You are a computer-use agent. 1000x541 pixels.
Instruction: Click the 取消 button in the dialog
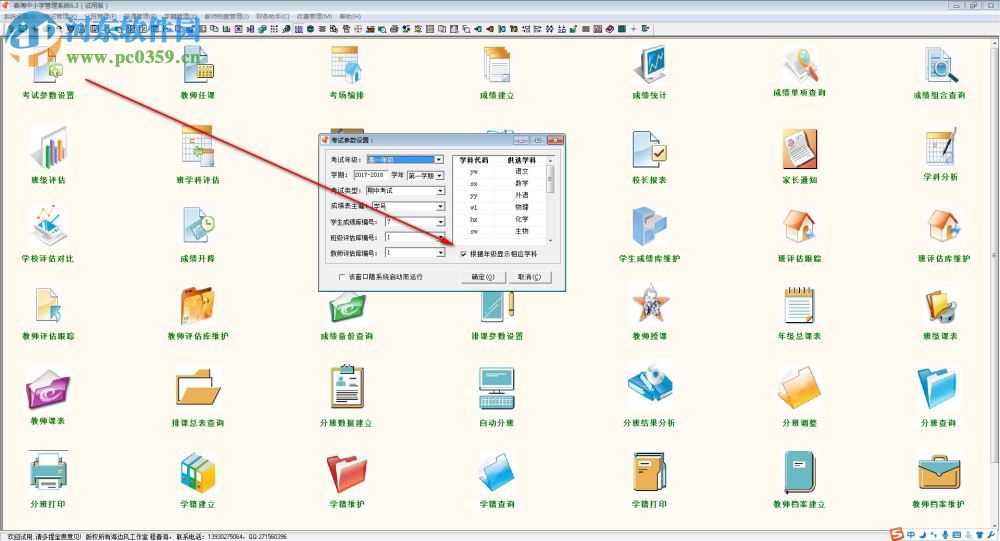click(529, 277)
